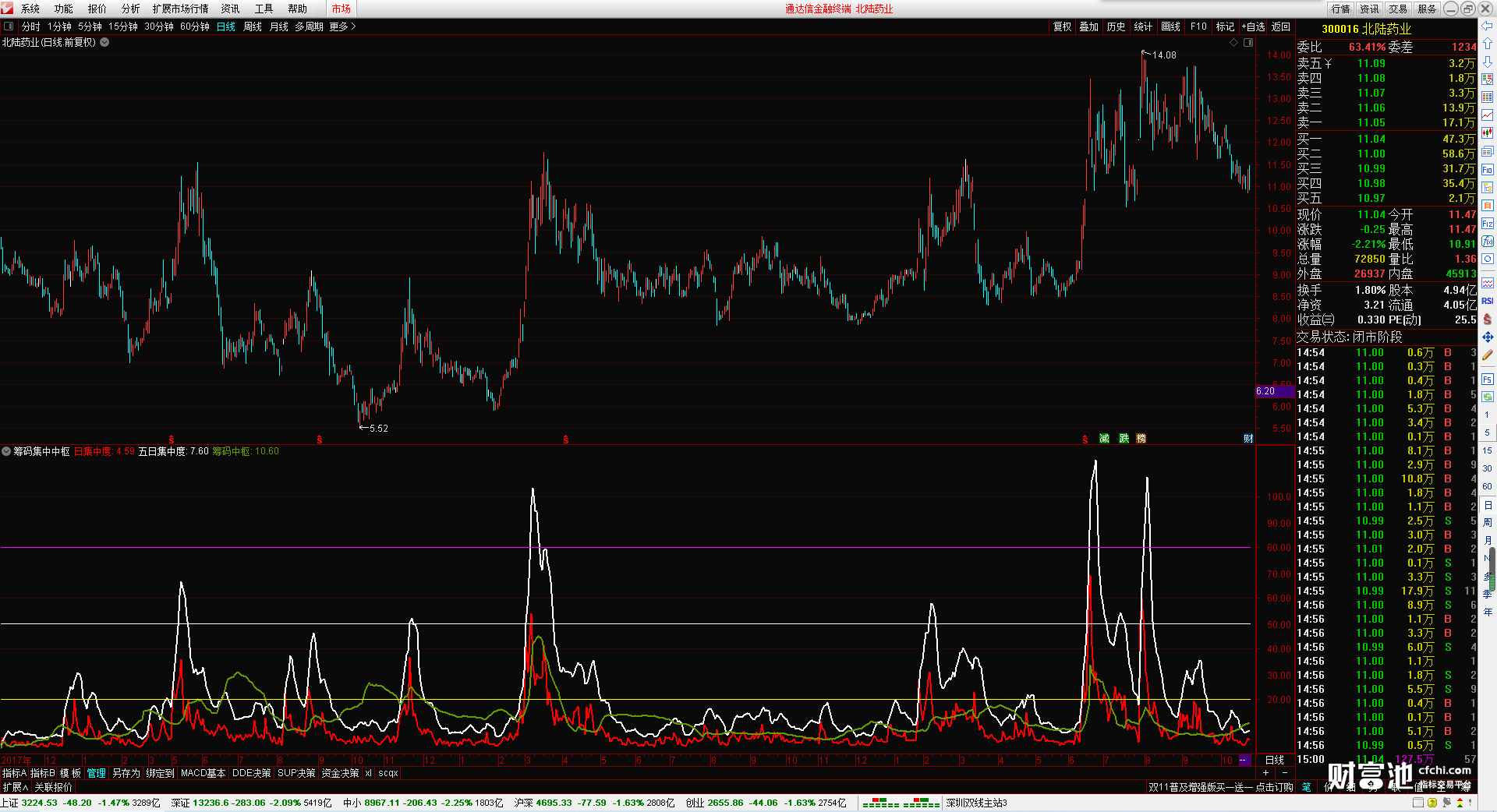Click the 行情 button in title bar
This screenshot has width=1497, height=812.
1341,9
